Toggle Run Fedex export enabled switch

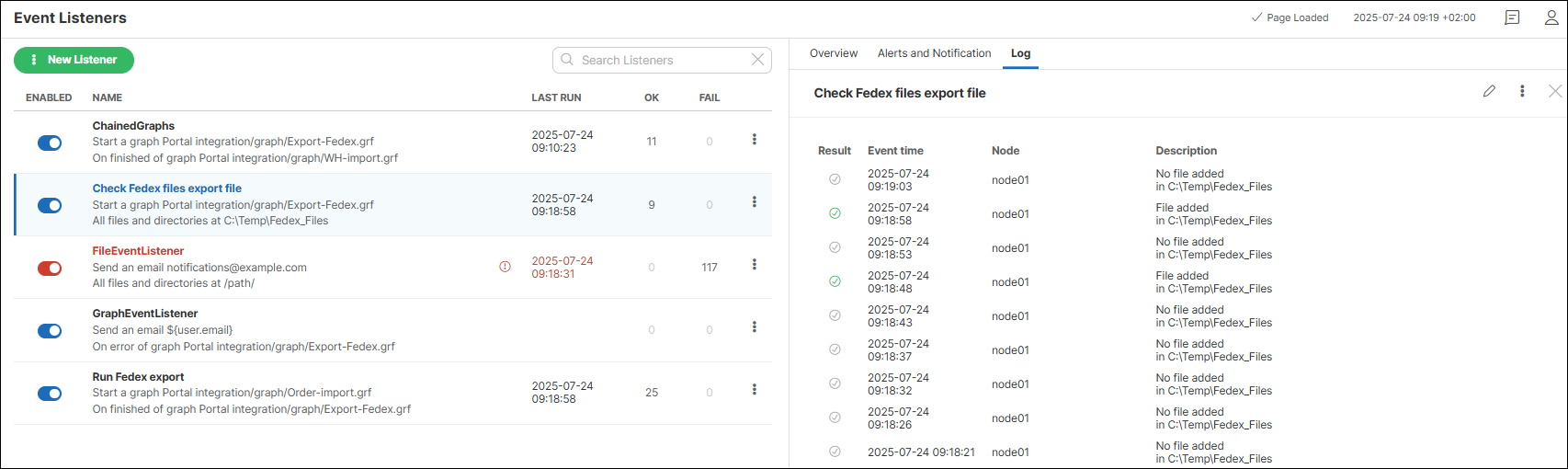click(50, 394)
